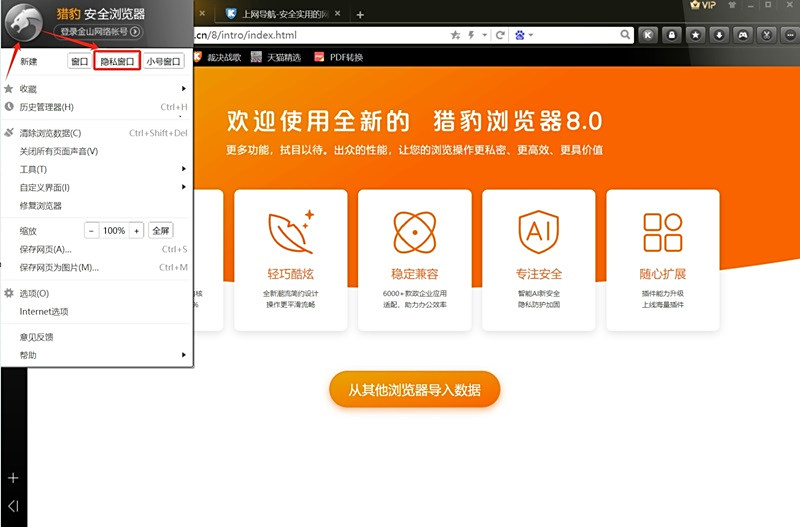Viewport: 800px width, 527px height.
Task: Collapse the sidebar with arrow icon
Action: [x=13, y=506]
